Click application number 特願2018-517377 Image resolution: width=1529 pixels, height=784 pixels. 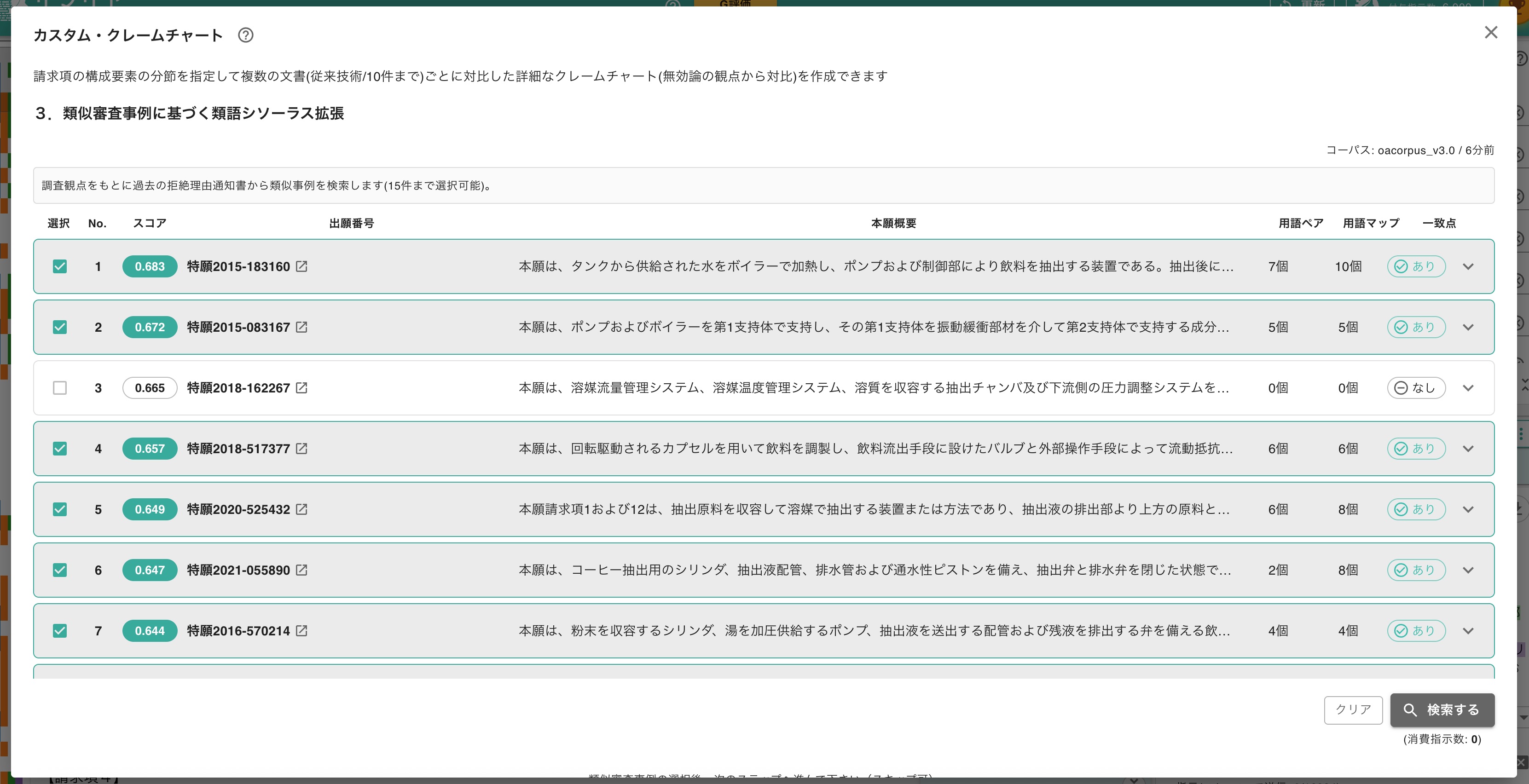[238, 449]
